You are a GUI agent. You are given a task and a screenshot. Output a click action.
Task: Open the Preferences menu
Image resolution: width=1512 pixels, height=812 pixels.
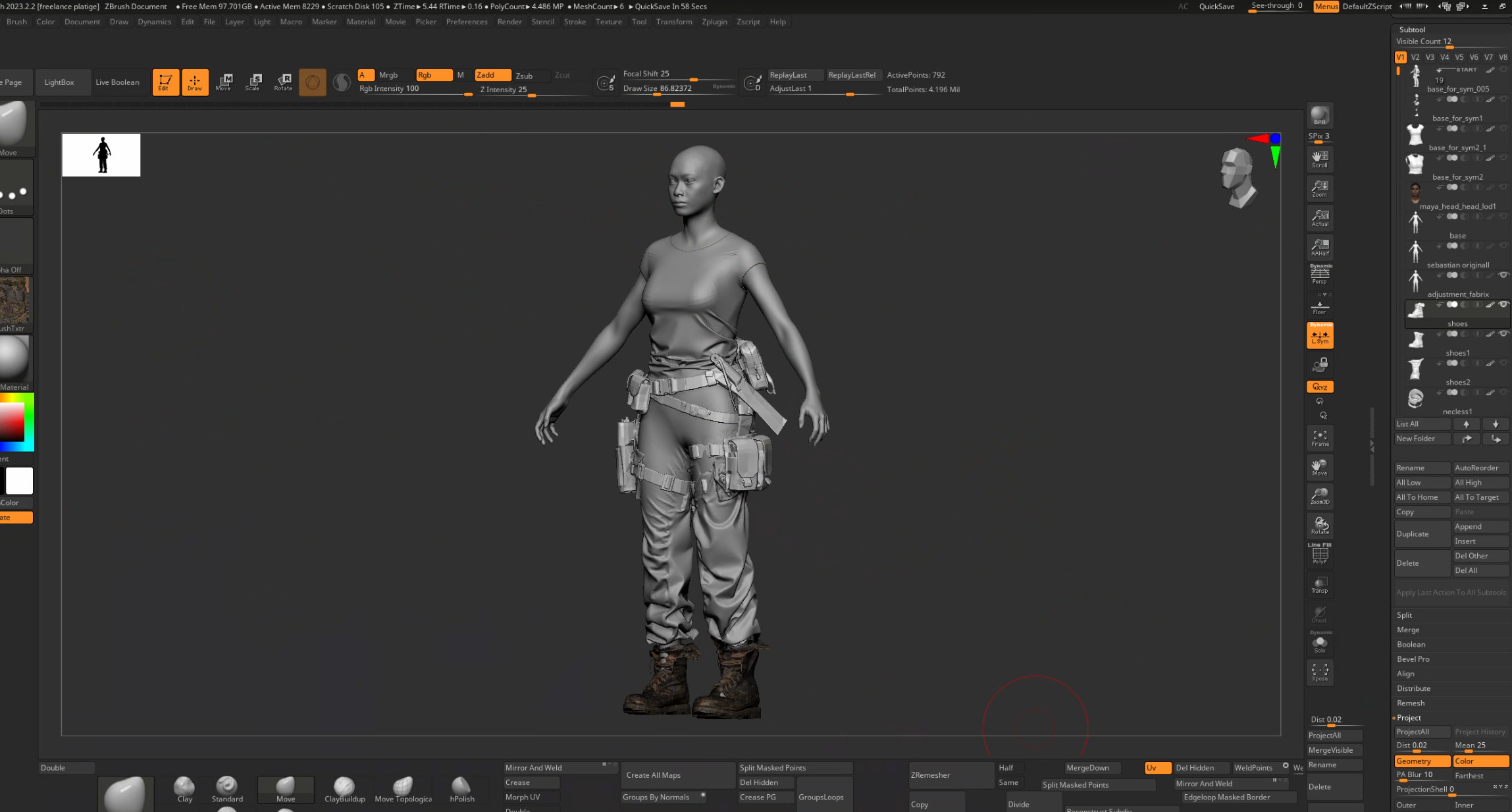pos(467,22)
